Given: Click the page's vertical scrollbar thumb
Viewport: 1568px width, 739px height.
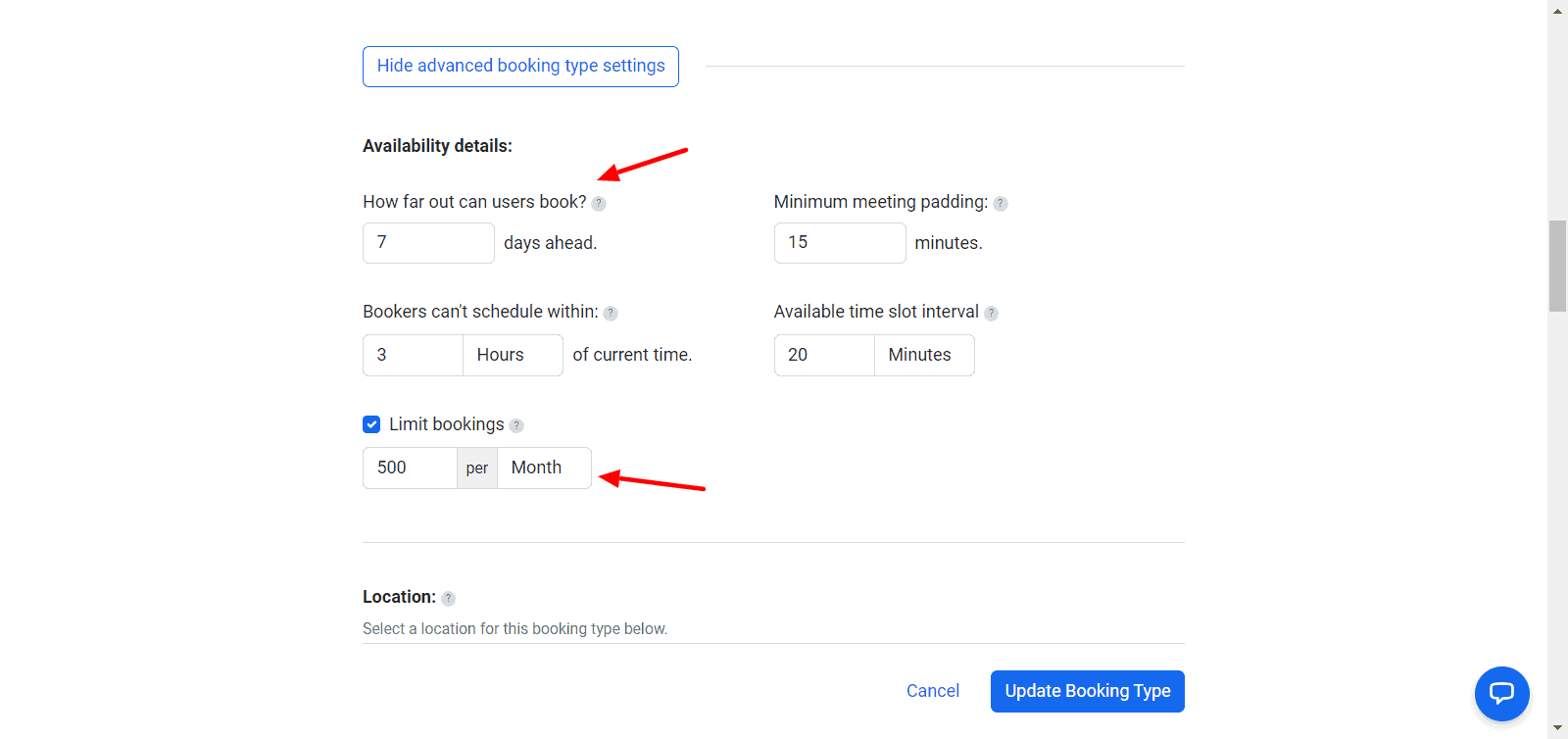Looking at the screenshot, I should pos(1557,266).
